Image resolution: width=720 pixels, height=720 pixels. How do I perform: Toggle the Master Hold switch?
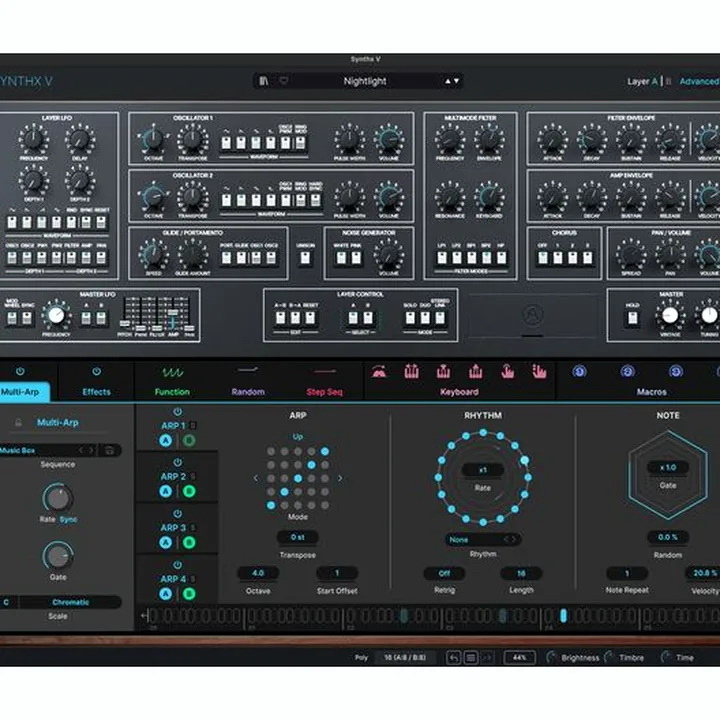pos(632,317)
